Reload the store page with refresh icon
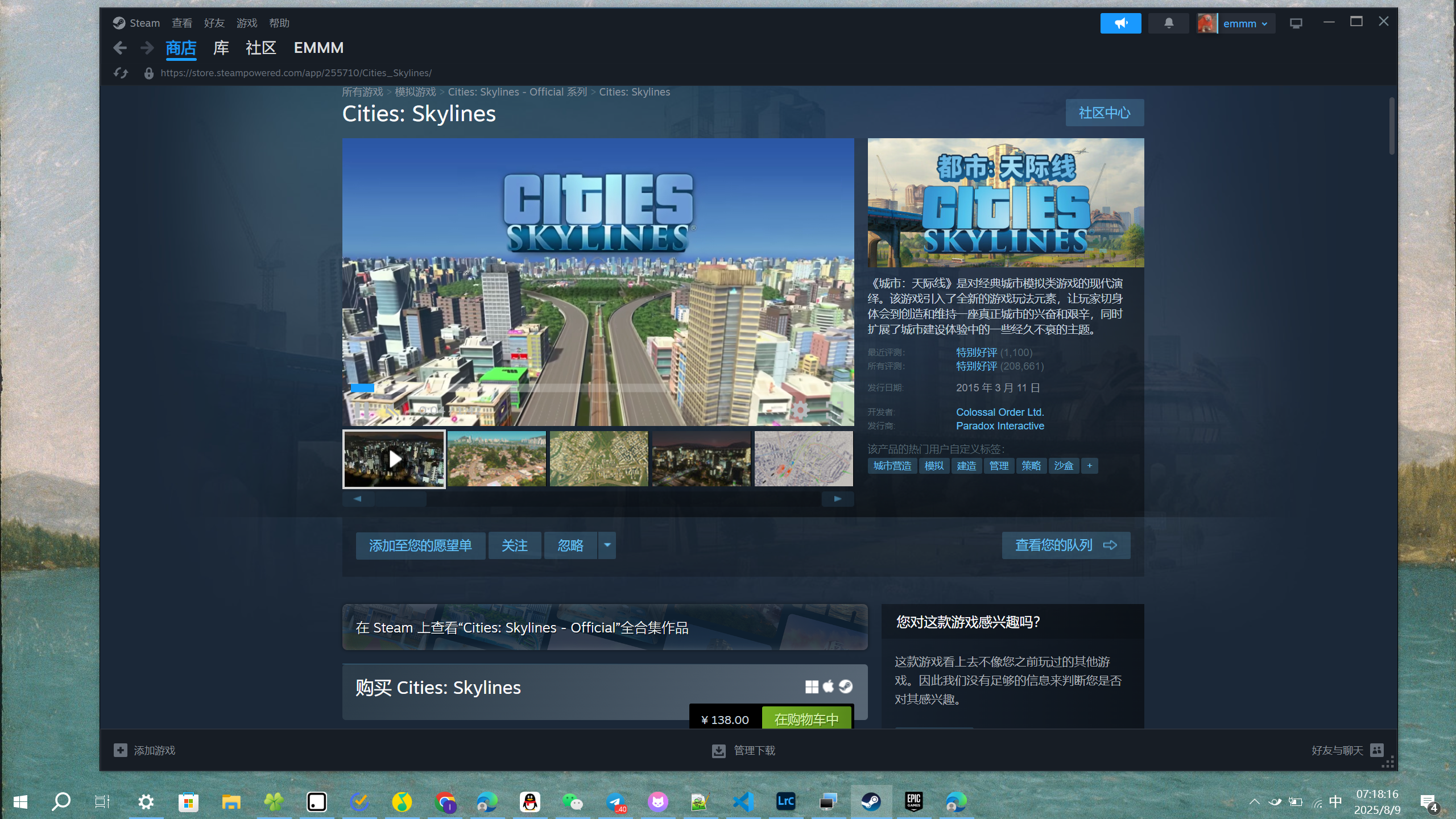Screen dimensions: 1456x819 (x=121, y=73)
